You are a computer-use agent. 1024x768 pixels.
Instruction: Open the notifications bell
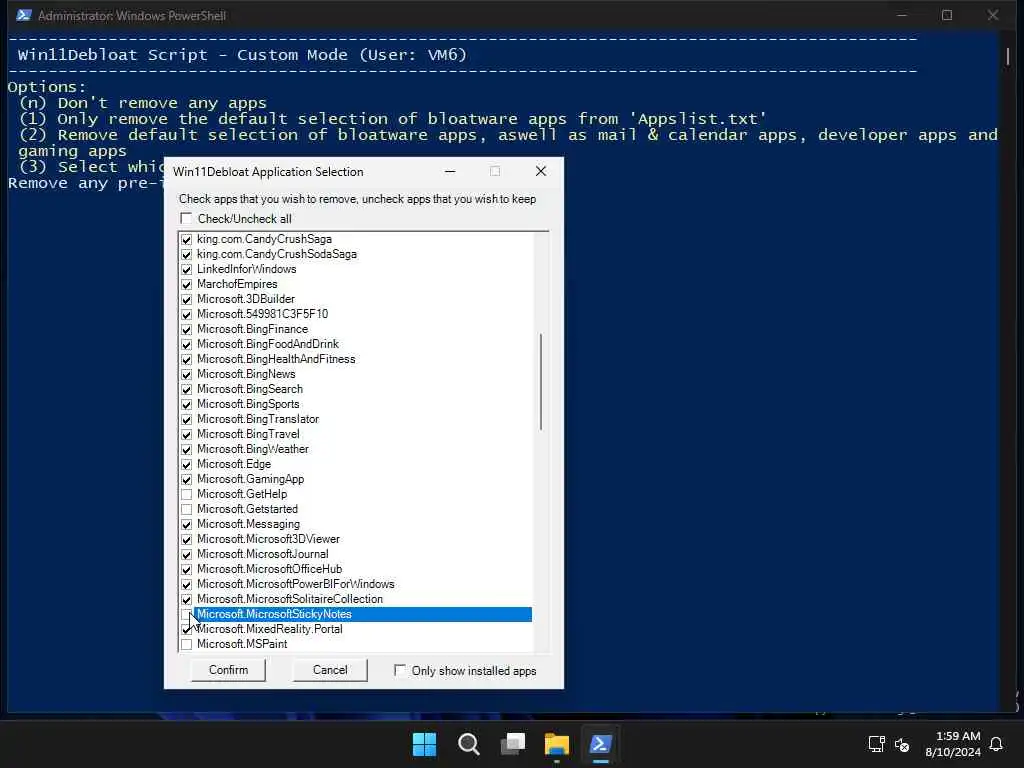coord(996,744)
